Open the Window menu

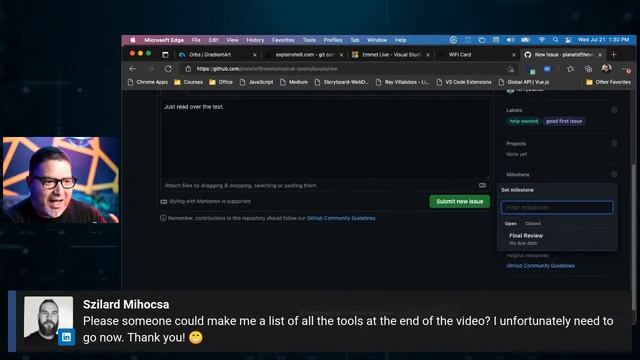tap(377, 40)
